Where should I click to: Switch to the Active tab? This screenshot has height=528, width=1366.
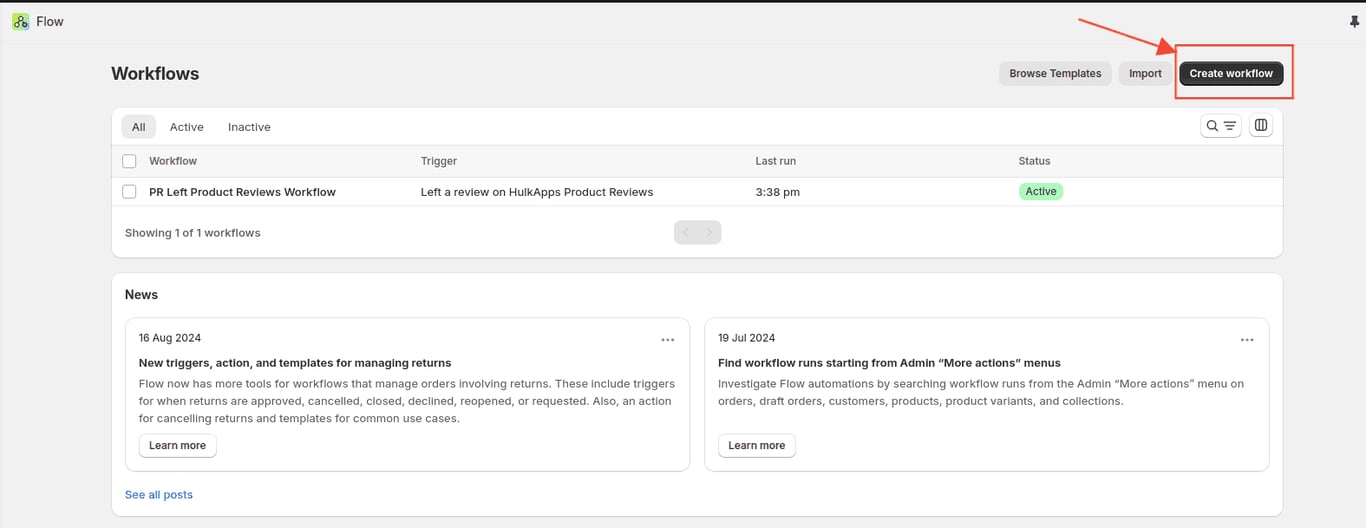click(186, 127)
